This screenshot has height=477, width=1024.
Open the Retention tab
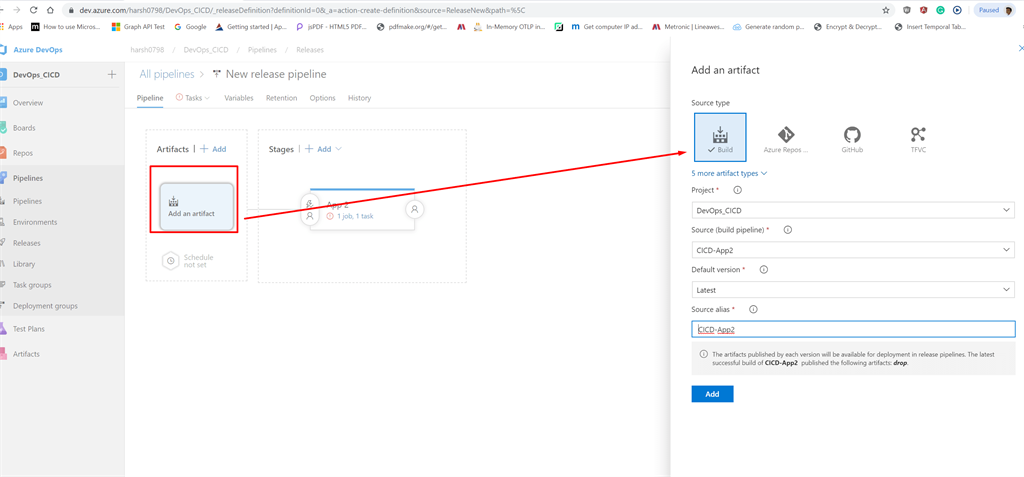tap(281, 98)
